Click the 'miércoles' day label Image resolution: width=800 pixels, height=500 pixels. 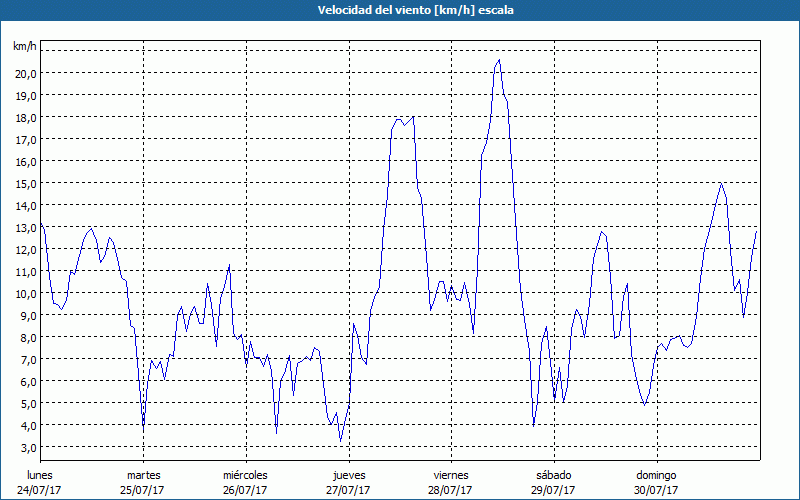(245, 474)
